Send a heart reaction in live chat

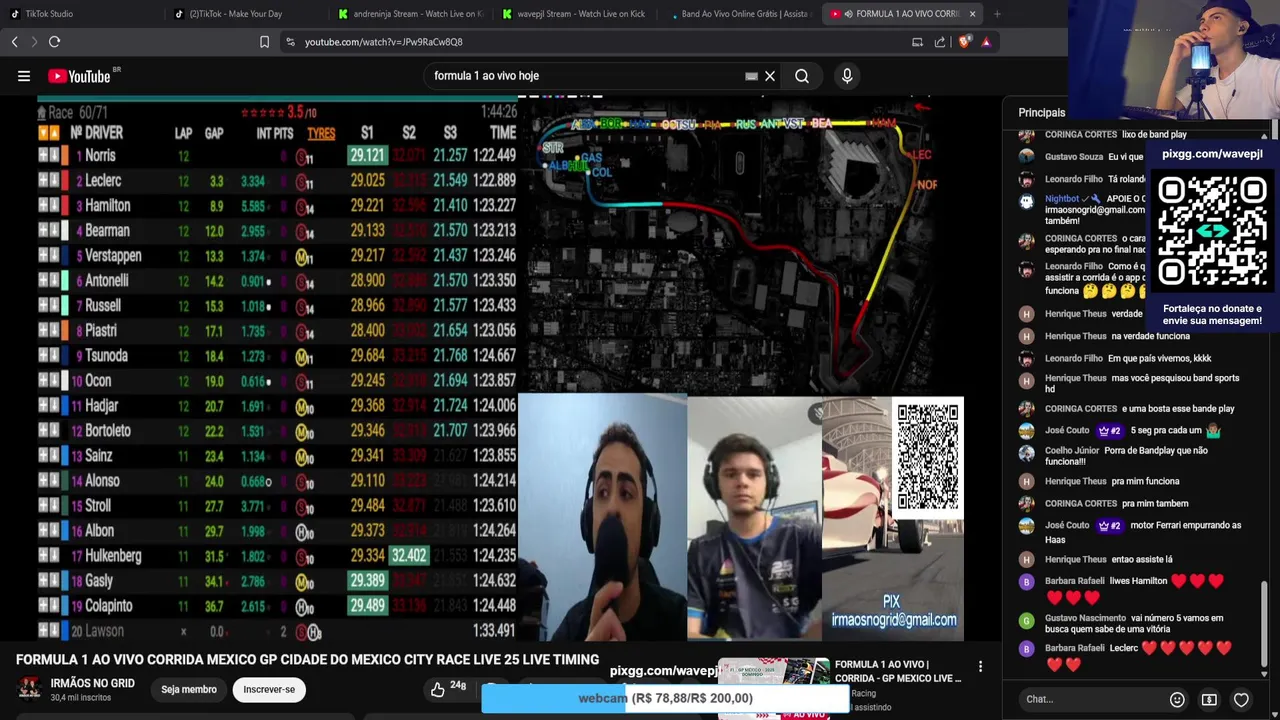pos(1241,699)
